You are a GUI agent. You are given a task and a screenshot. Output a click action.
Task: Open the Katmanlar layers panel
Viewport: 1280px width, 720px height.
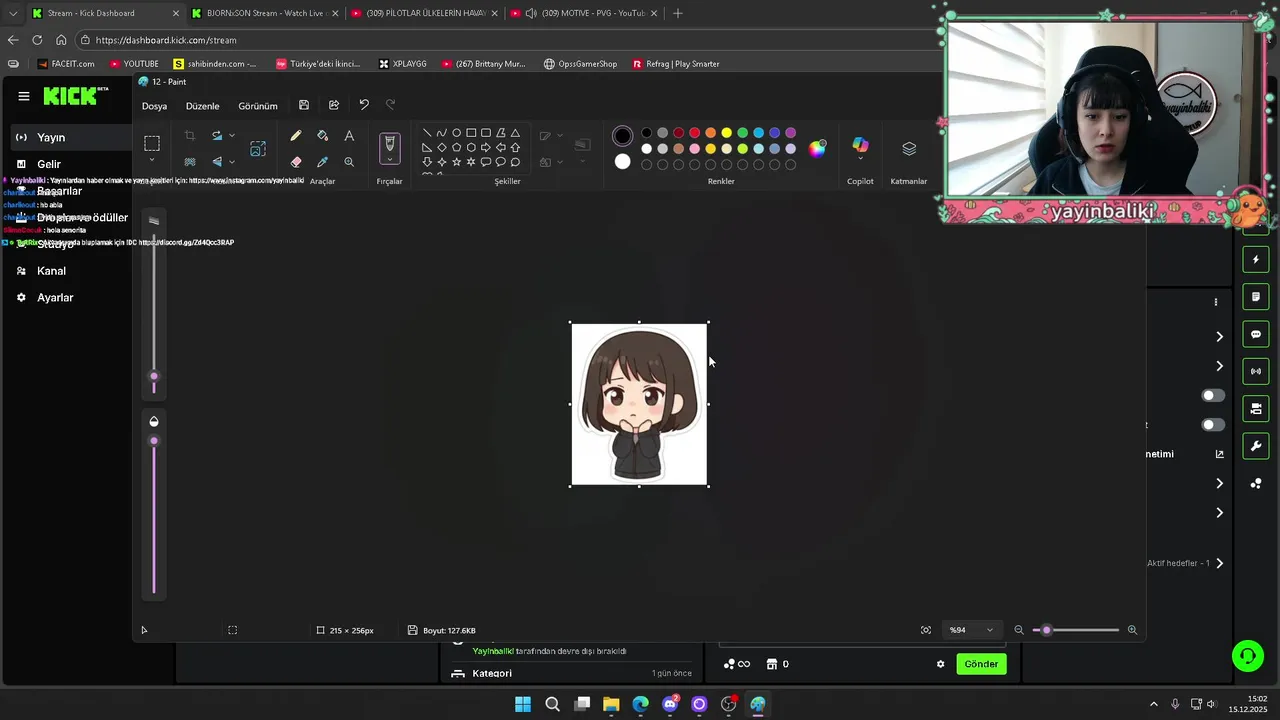pos(909,148)
